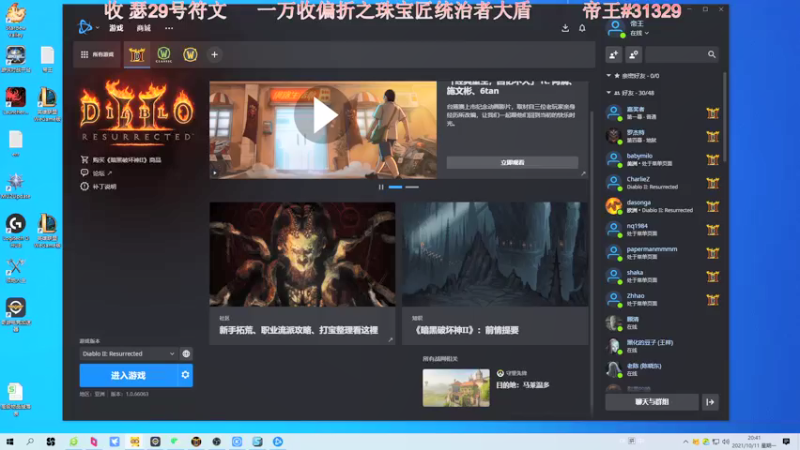Jump to the second carousel slide indicator

click(x=412, y=187)
